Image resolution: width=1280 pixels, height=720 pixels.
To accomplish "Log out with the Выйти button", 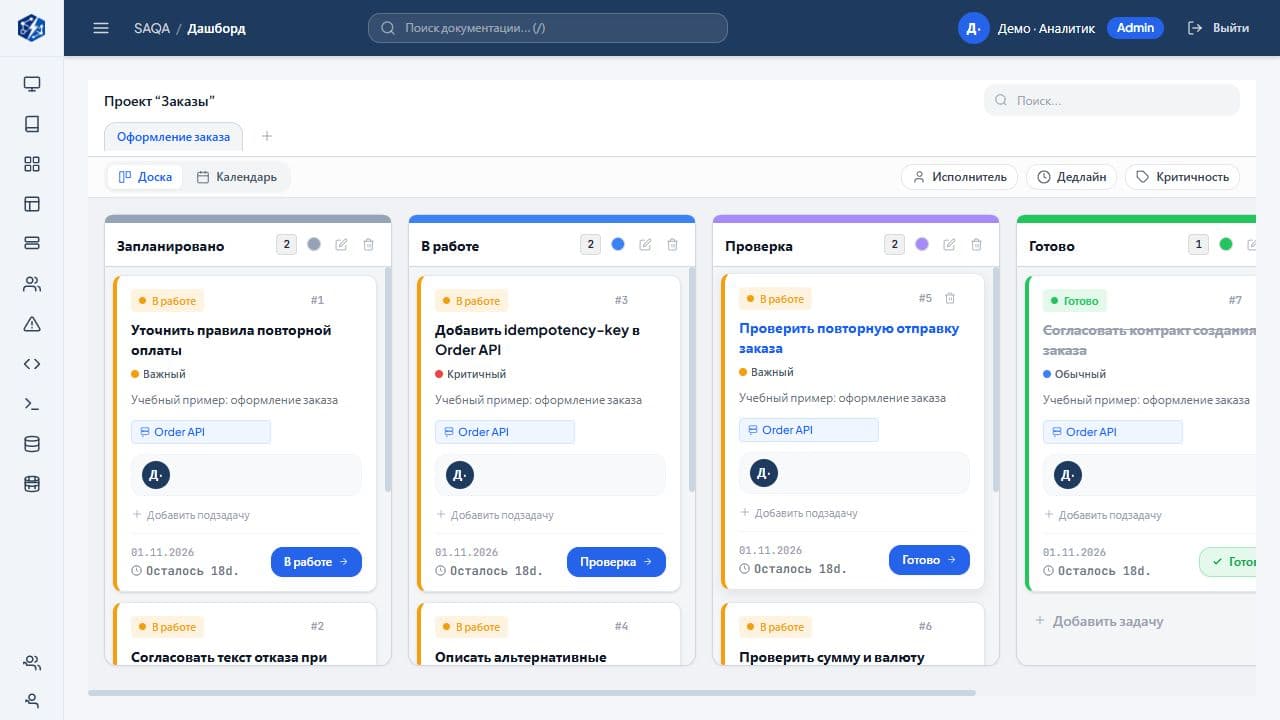I will pos(1218,28).
